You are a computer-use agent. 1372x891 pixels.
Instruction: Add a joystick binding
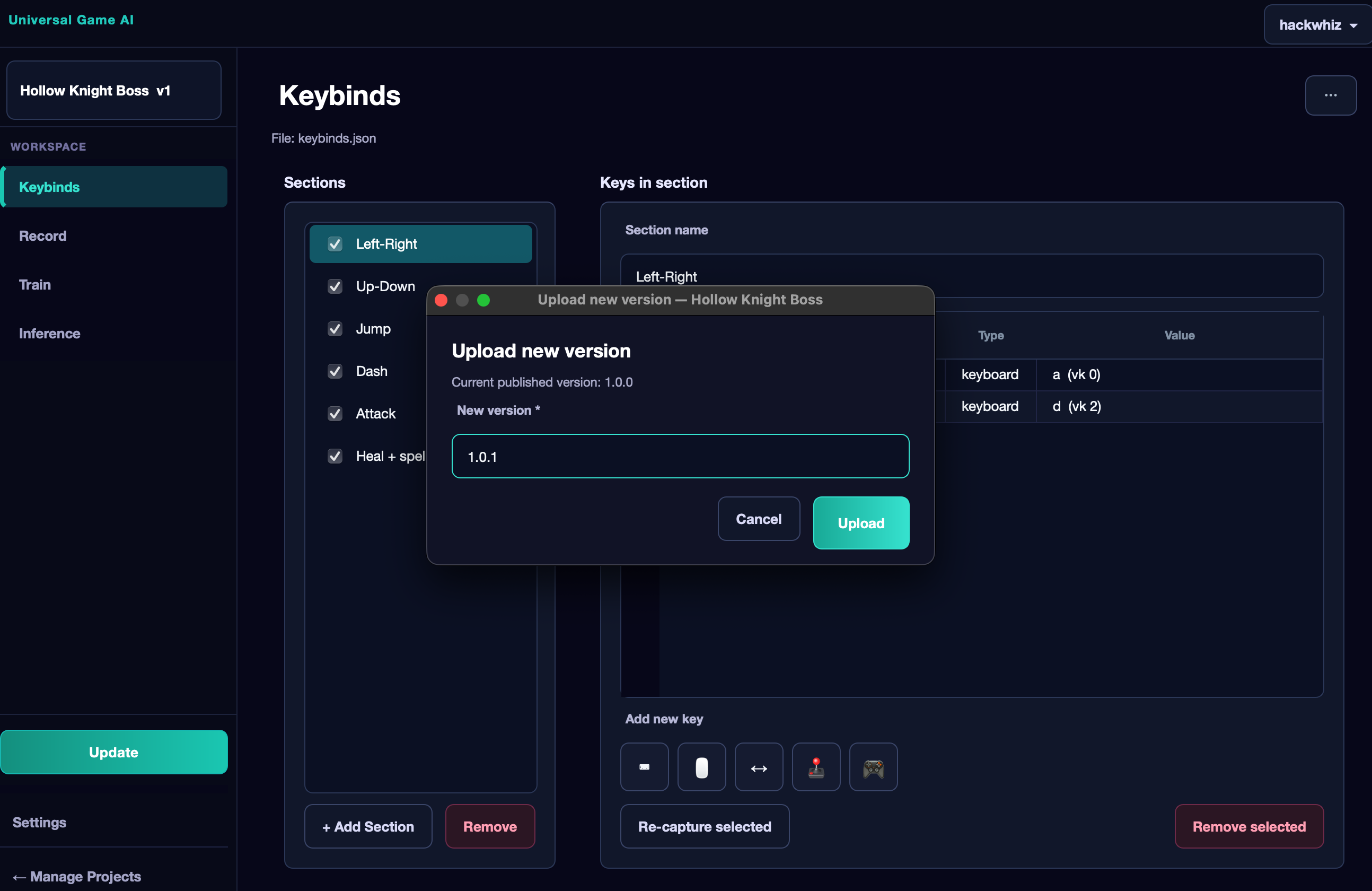pos(816,766)
